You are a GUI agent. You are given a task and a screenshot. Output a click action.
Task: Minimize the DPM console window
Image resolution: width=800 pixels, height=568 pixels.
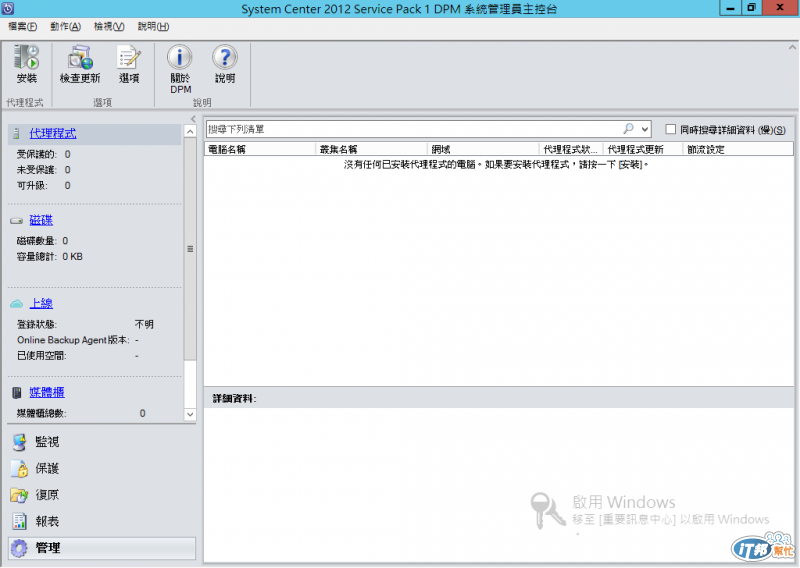731,8
